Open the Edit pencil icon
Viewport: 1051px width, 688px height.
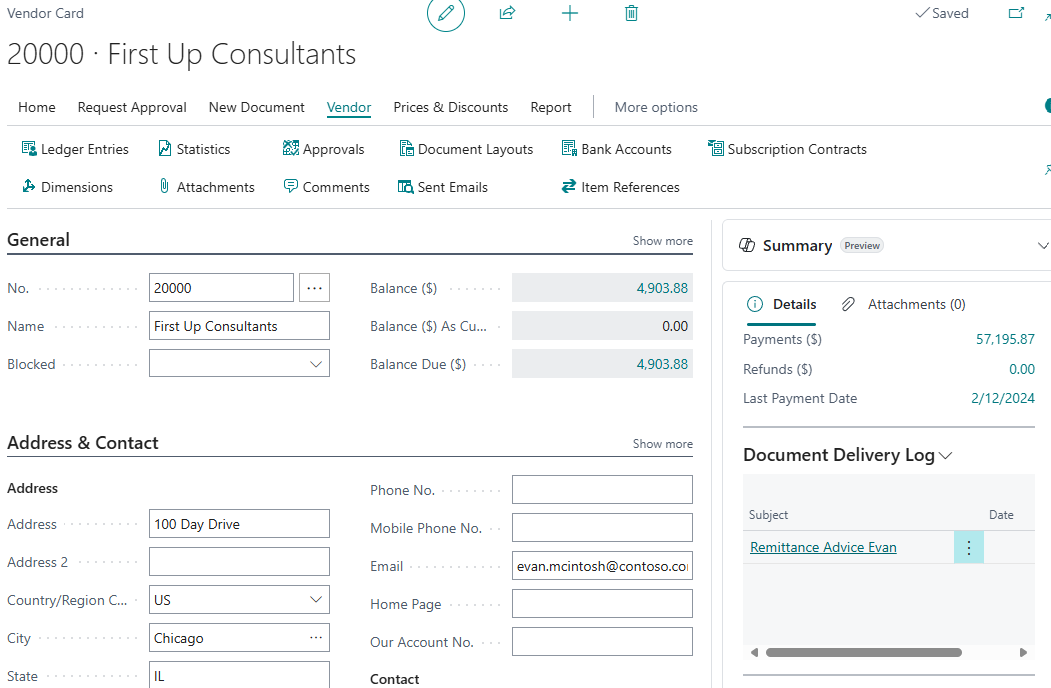(x=446, y=16)
